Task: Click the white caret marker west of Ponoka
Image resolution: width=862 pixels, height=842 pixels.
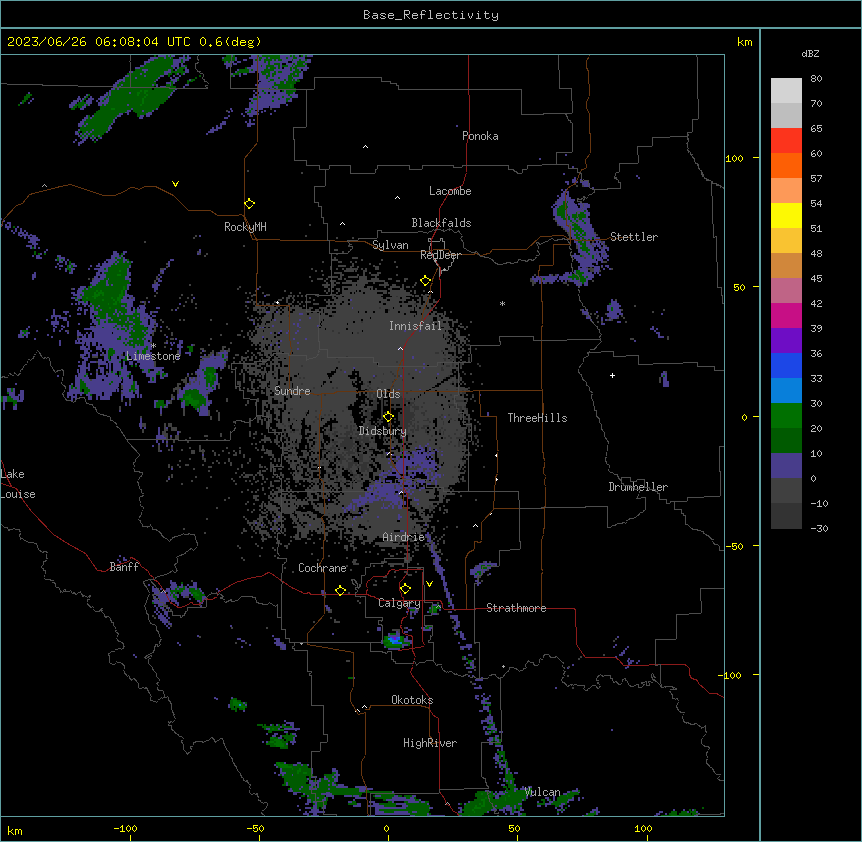Action: click(365, 147)
